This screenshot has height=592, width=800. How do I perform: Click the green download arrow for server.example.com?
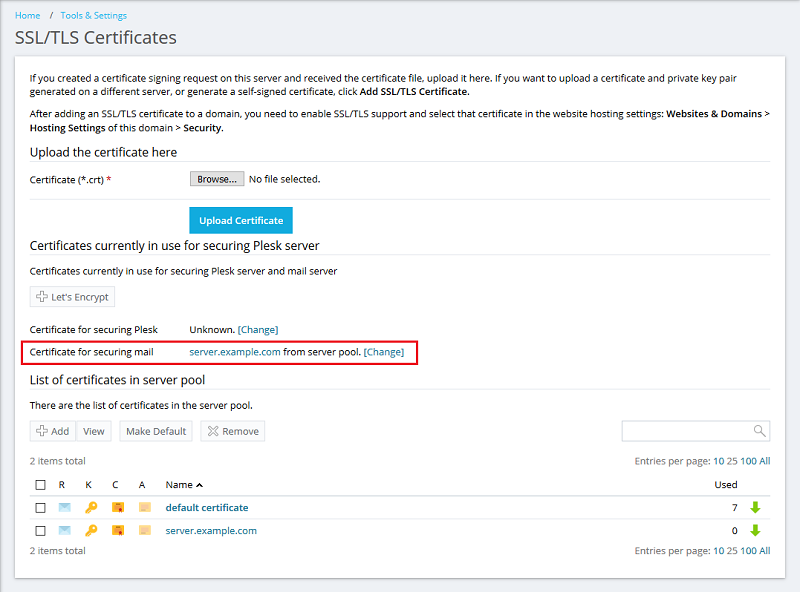point(755,531)
